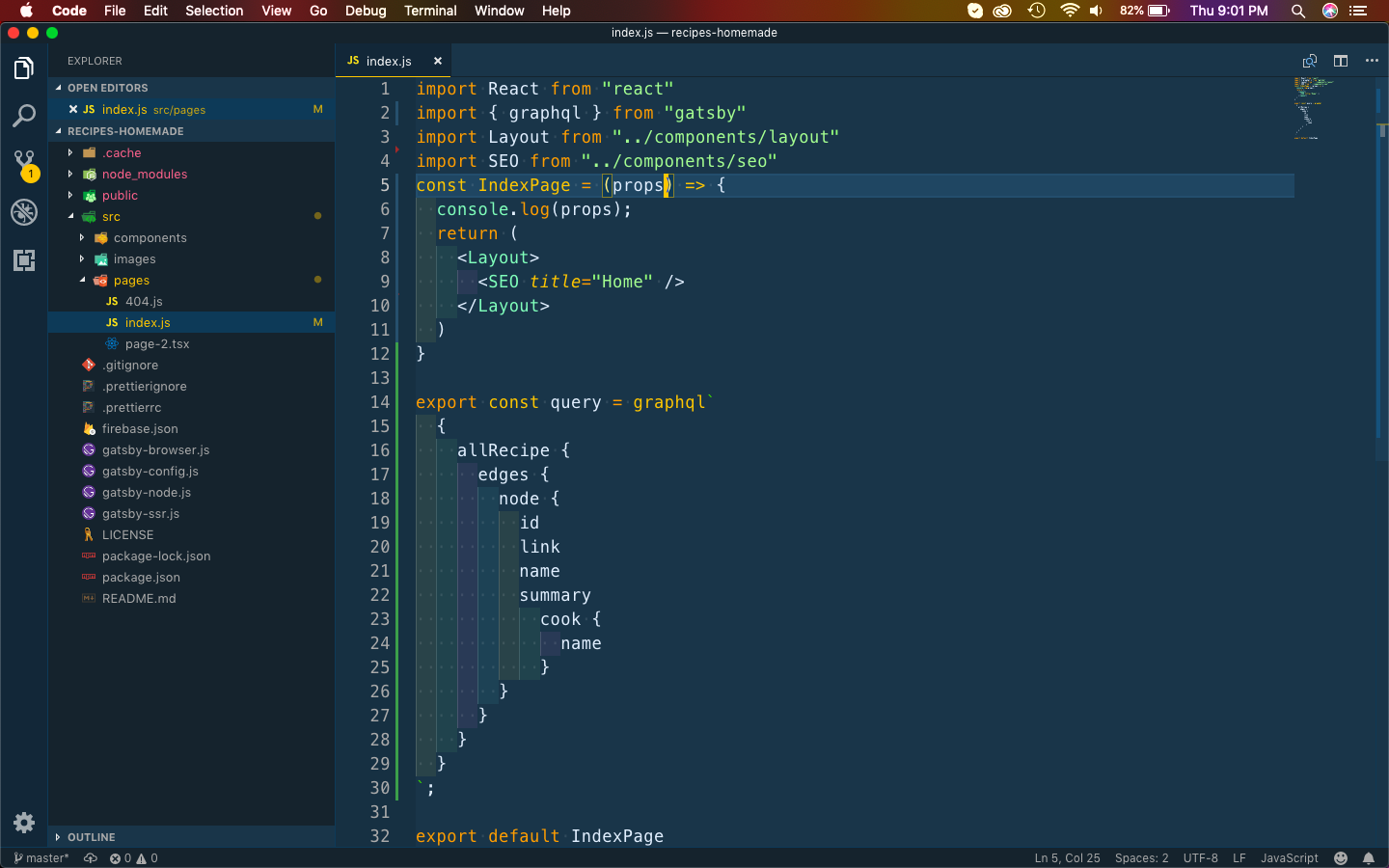The width and height of the screenshot is (1389, 868).
Task: Select the index.js editor tab
Action: click(395, 61)
